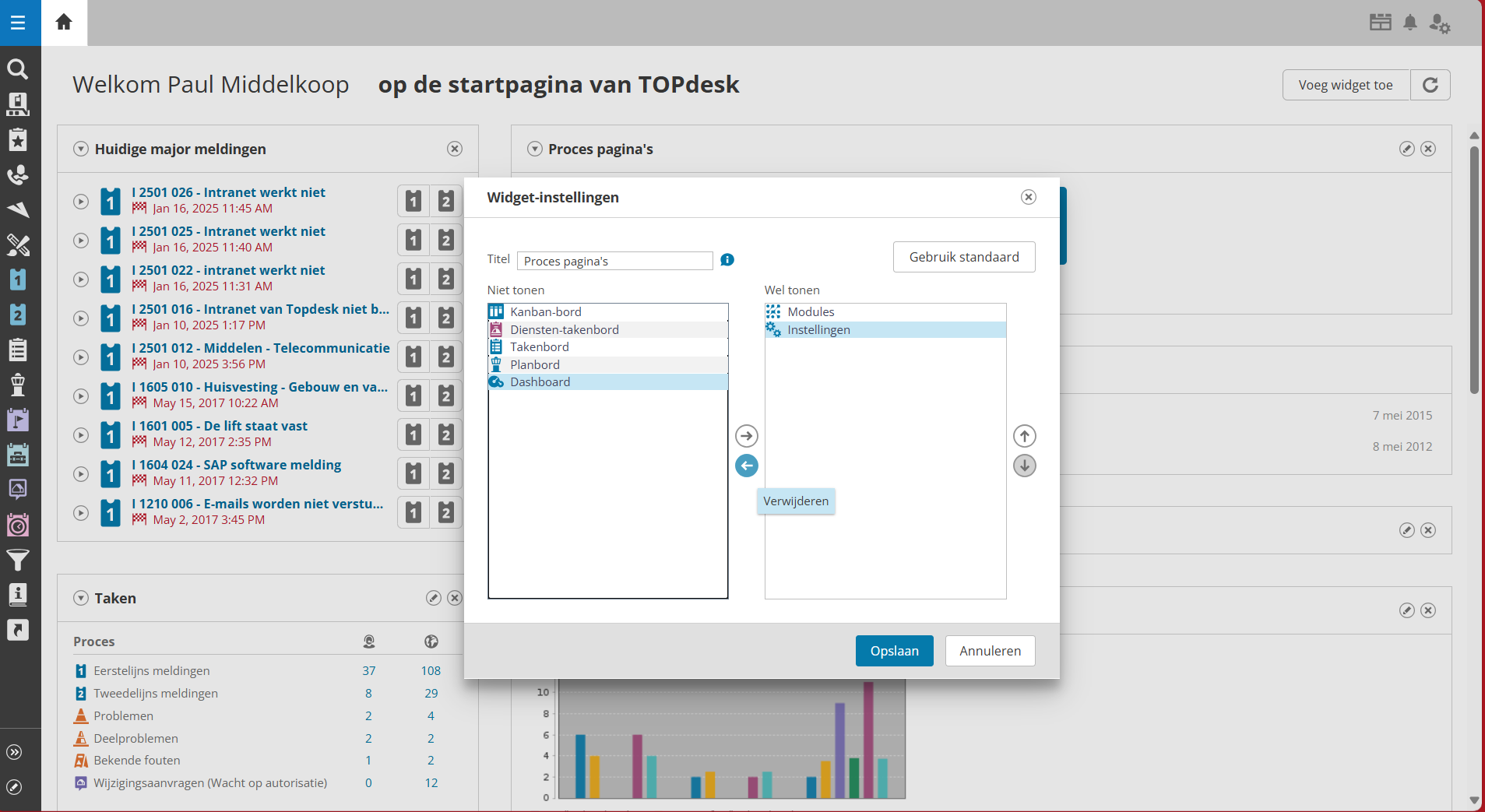Viewport: 1485px width, 812px height.
Task: Select Kanban-bord in Niet tonen list
Action: (x=545, y=311)
